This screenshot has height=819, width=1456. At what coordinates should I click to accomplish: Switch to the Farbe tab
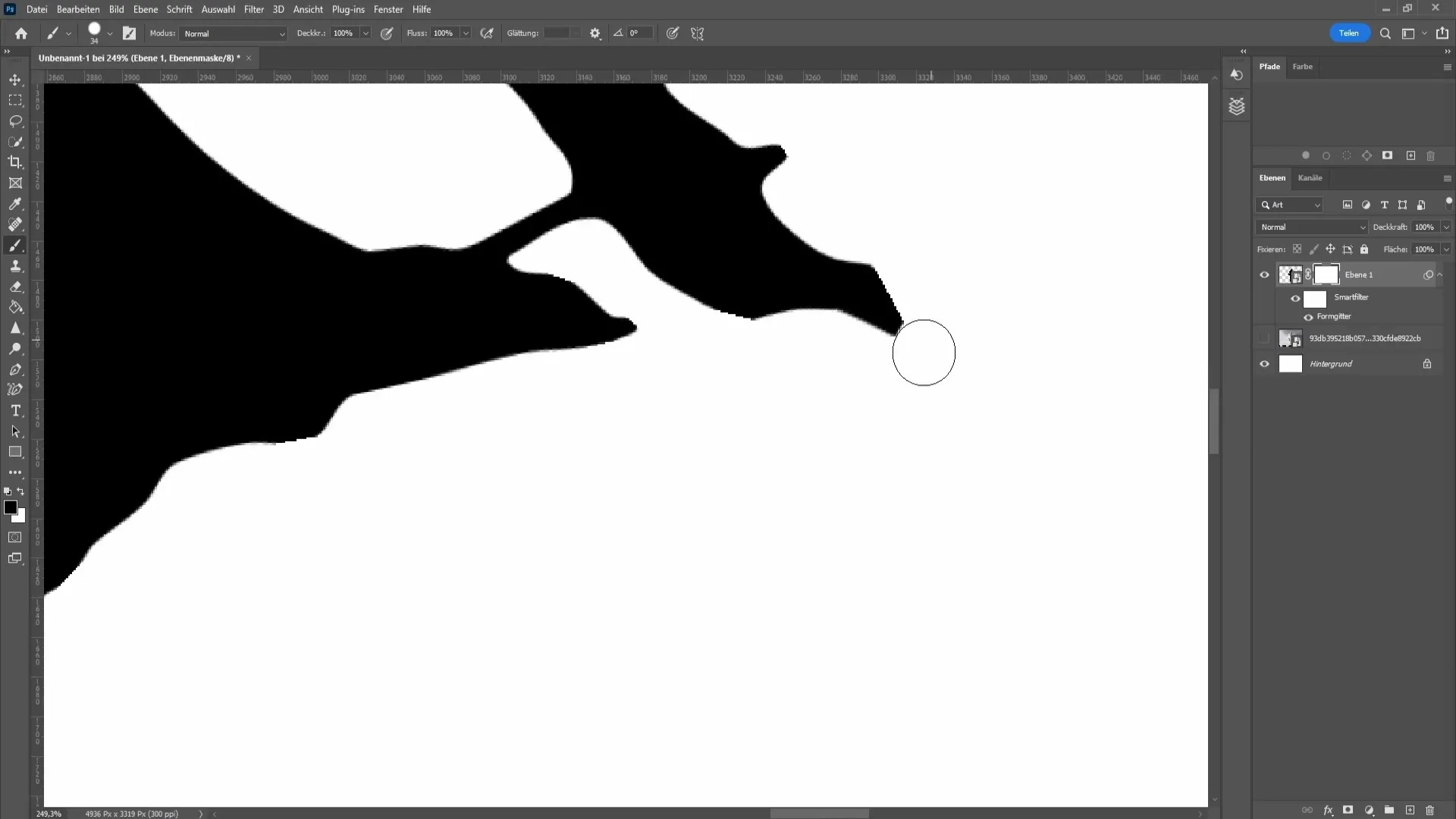click(1303, 66)
